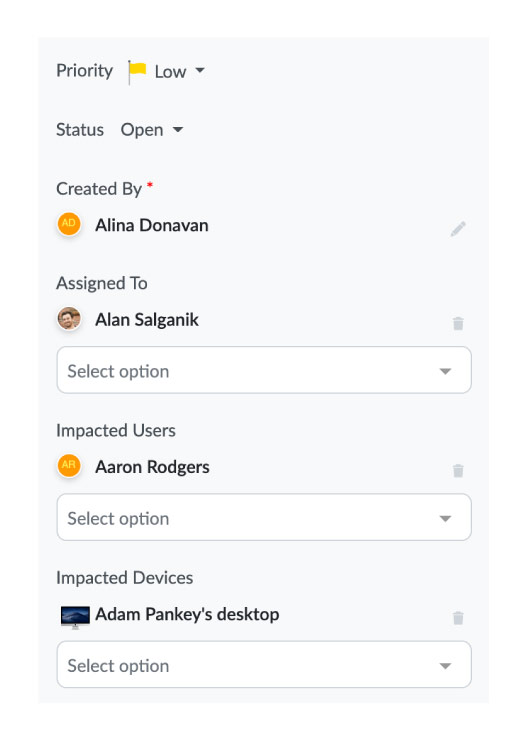Click the Alan Salganik name link

pos(147,320)
